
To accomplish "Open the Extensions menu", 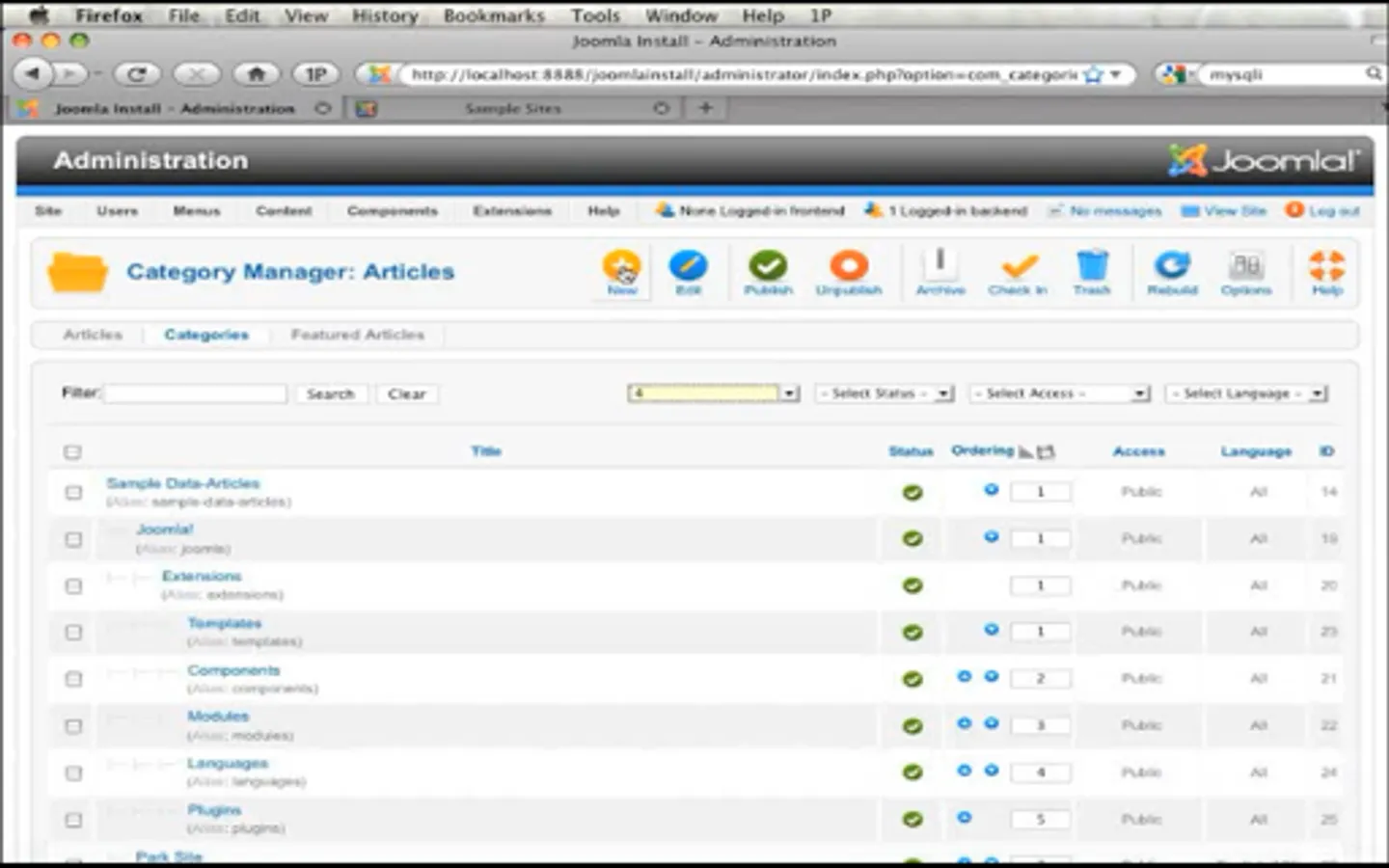I will click(512, 211).
